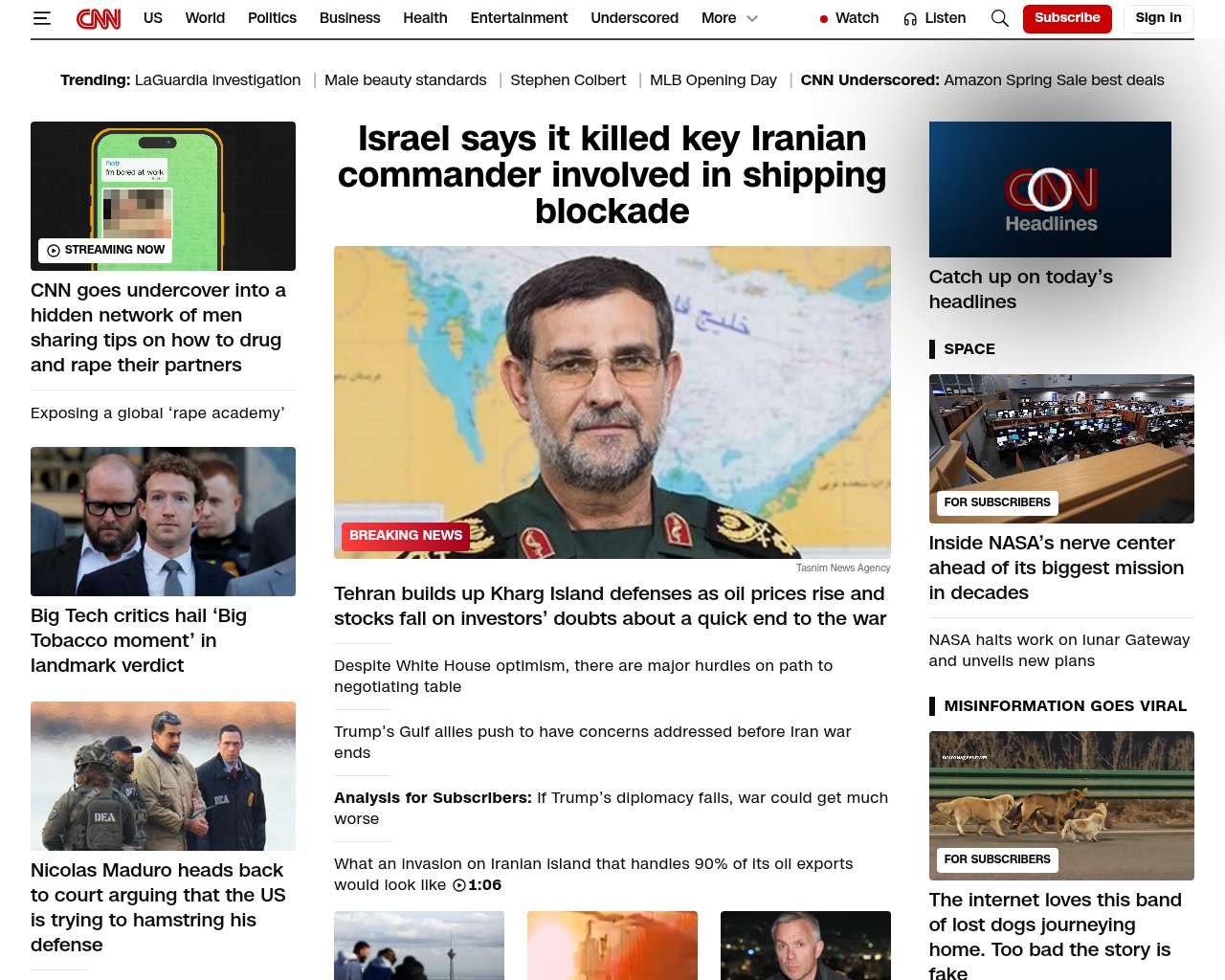Click the Subscribe button
The height and width of the screenshot is (980, 1225).
pyautogui.click(x=1067, y=18)
